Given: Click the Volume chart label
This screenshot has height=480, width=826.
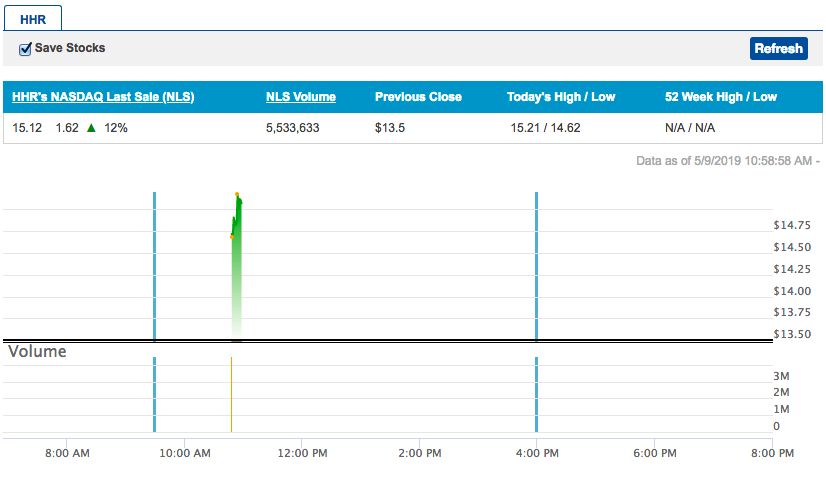Looking at the screenshot, I should [37, 351].
